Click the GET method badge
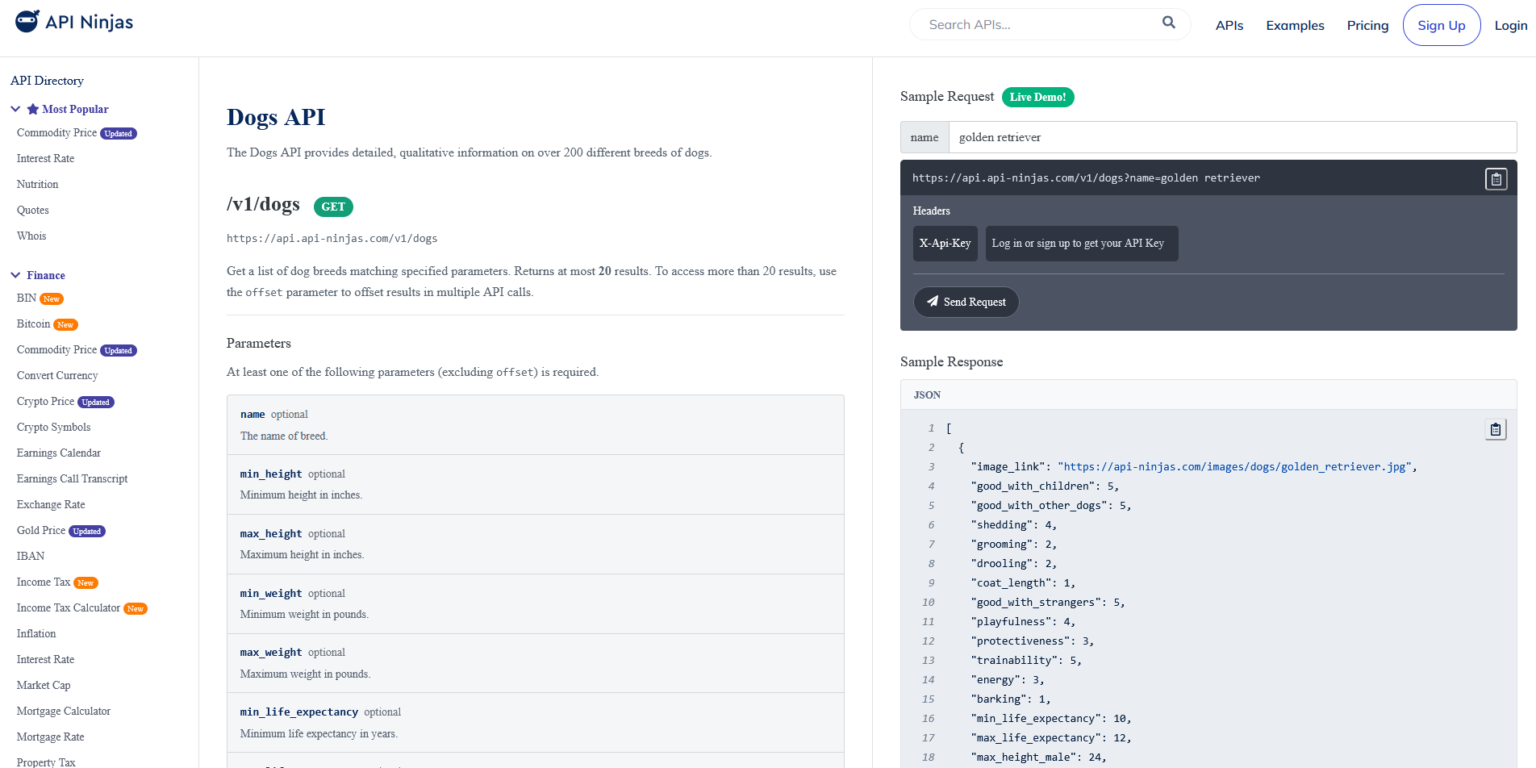 point(333,206)
